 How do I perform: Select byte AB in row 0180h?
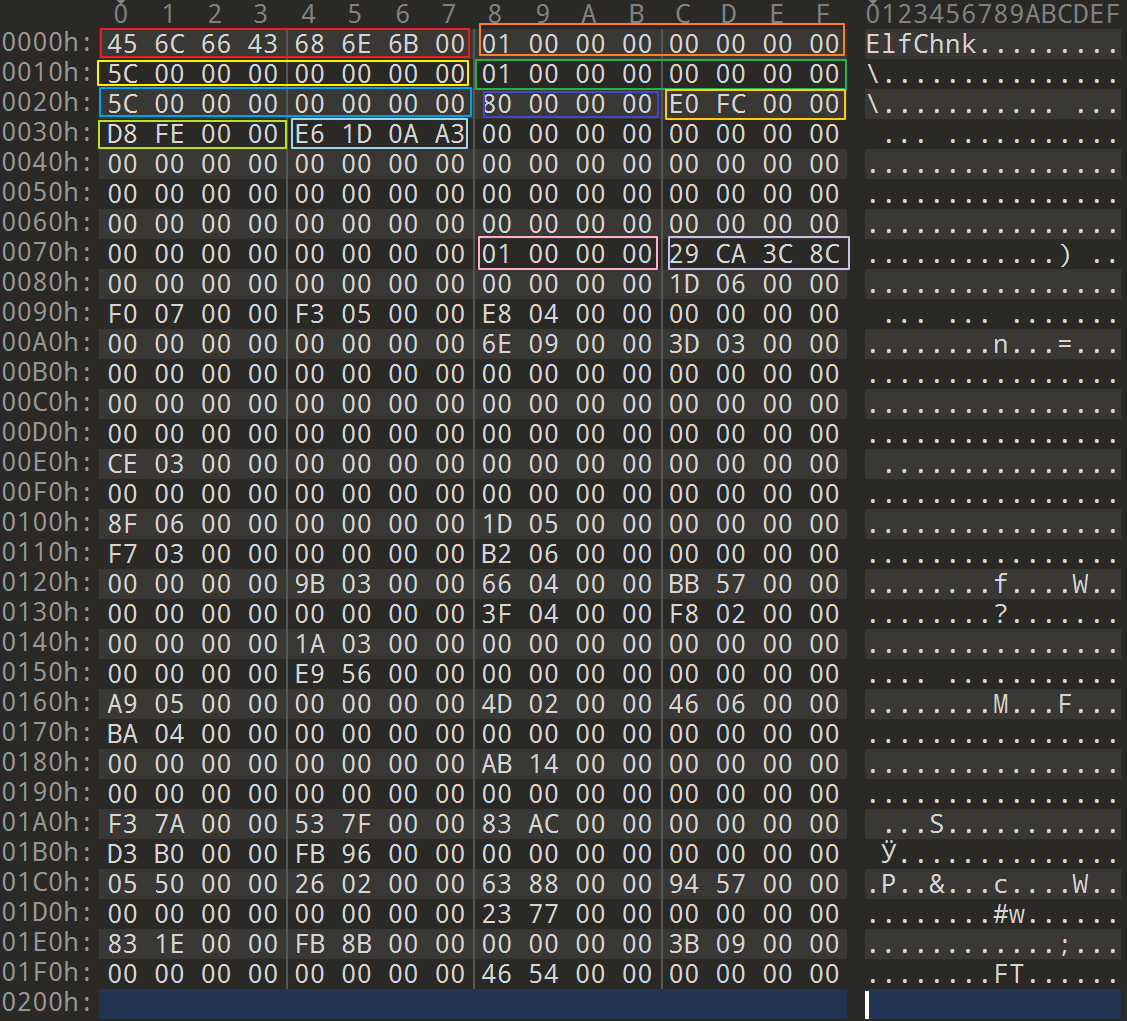point(496,764)
